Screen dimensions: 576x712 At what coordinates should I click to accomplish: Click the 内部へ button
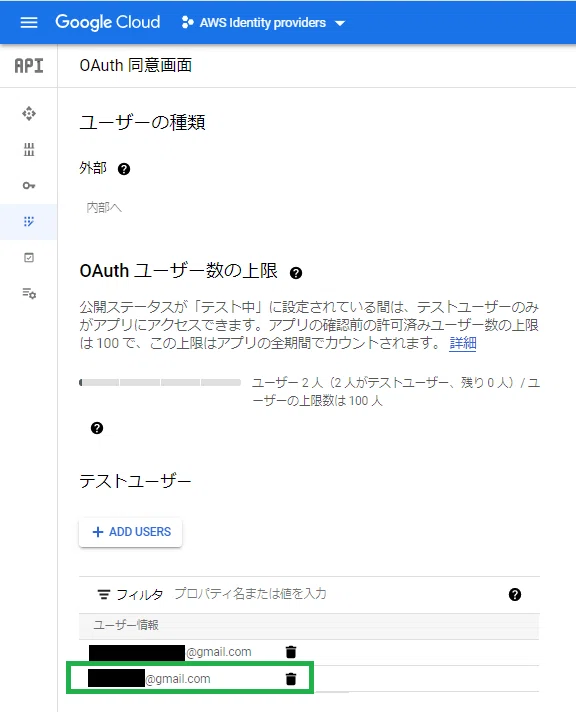(104, 208)
